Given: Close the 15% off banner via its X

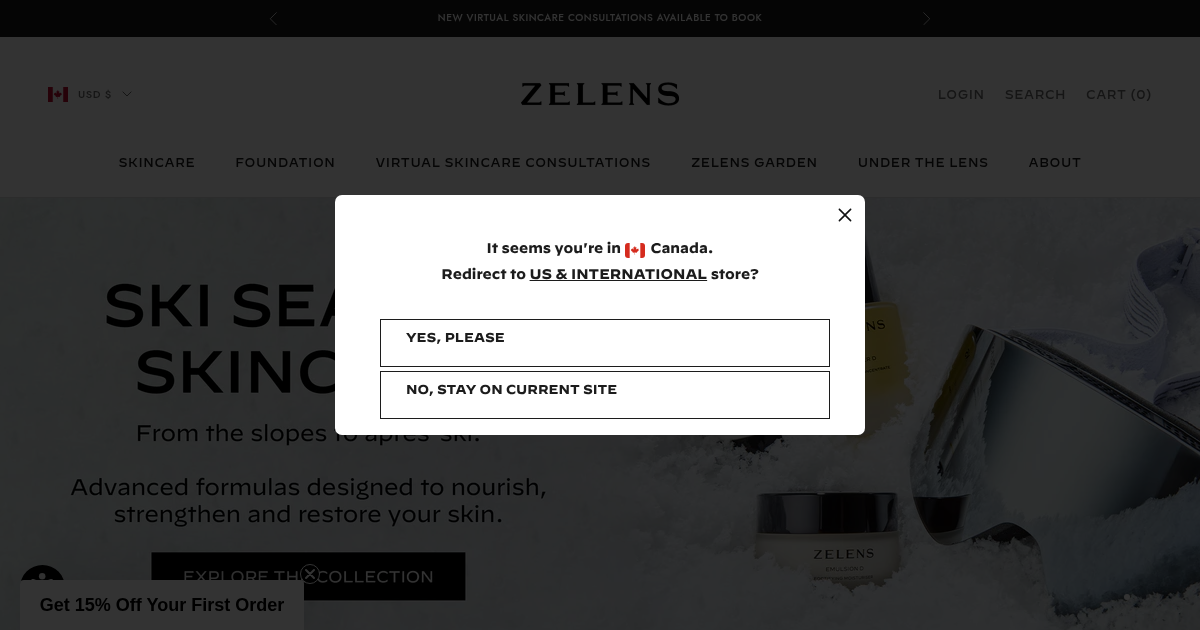Looking at the screenshot, I should pyautogui.click(x=310, y=573).
